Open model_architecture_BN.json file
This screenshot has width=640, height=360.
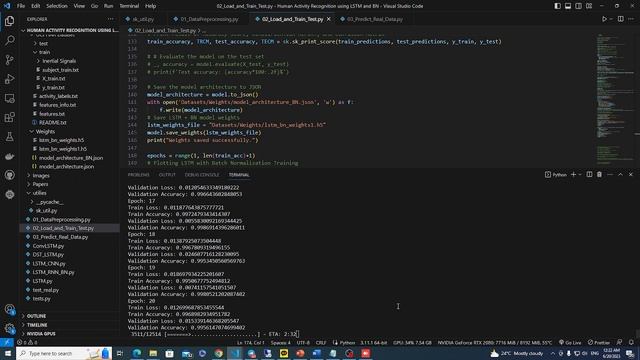[x=71, y=158]
